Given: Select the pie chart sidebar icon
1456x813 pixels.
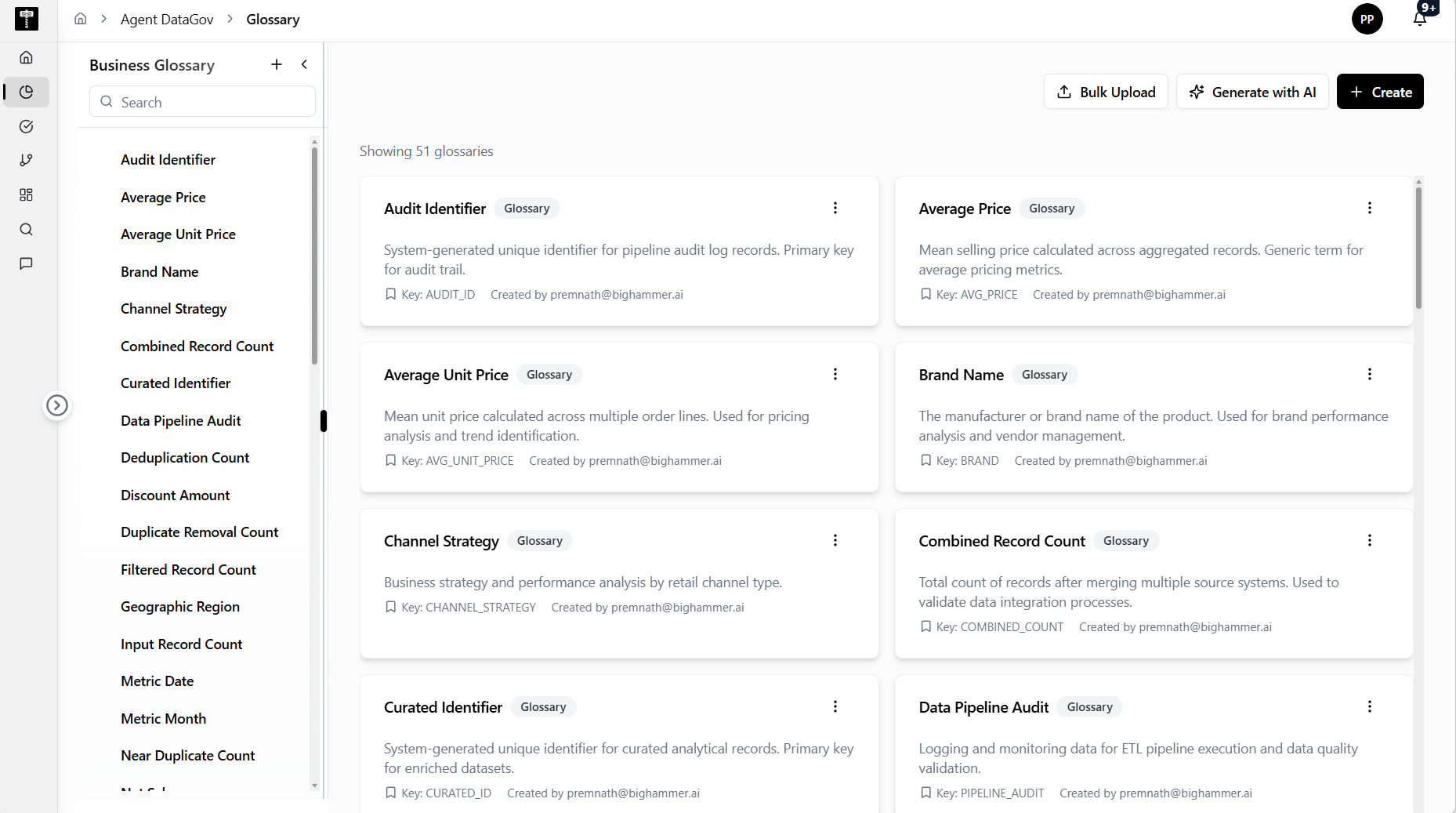Looking at the screenshot, I should 26,92.
